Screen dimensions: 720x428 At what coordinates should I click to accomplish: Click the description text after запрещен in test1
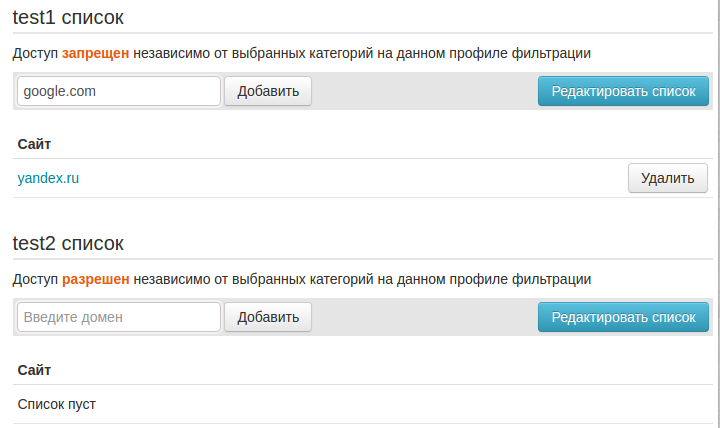point(362,53)
